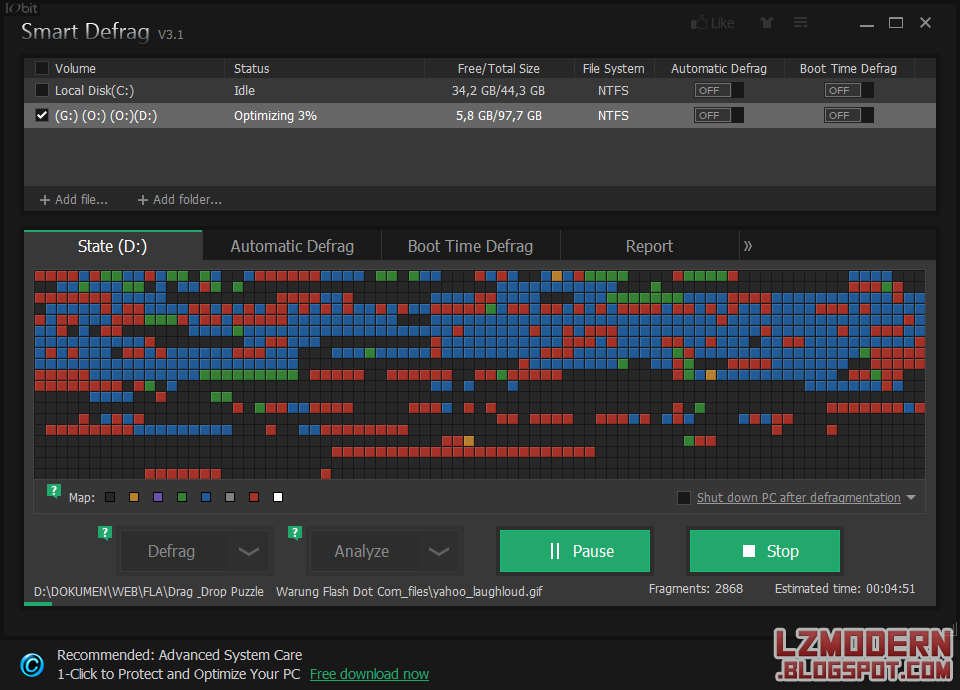Click the help icon next to Defrag
Screen dimensions: 960x690
(105, 533)
